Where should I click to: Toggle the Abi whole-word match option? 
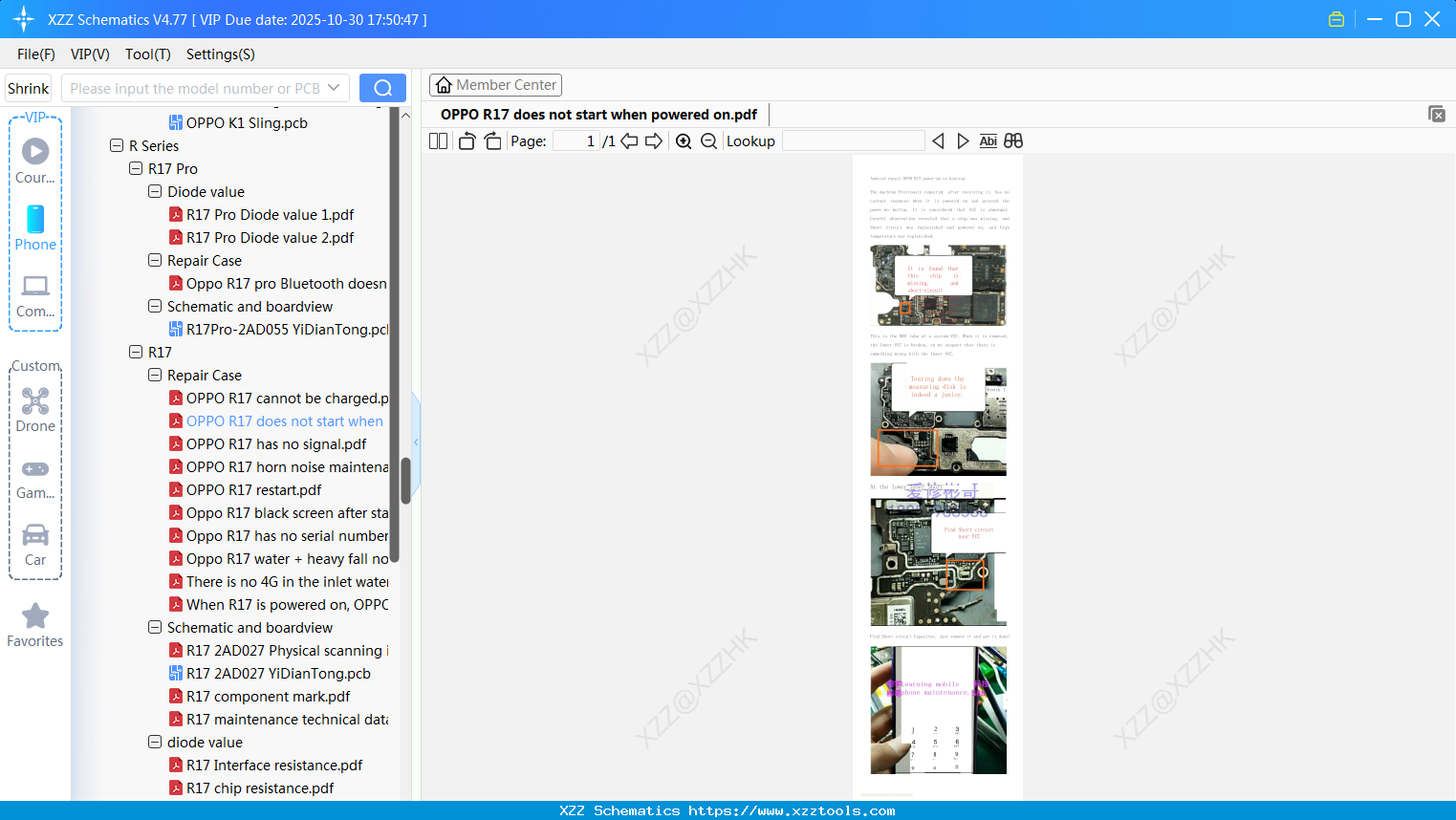(989, 141)
